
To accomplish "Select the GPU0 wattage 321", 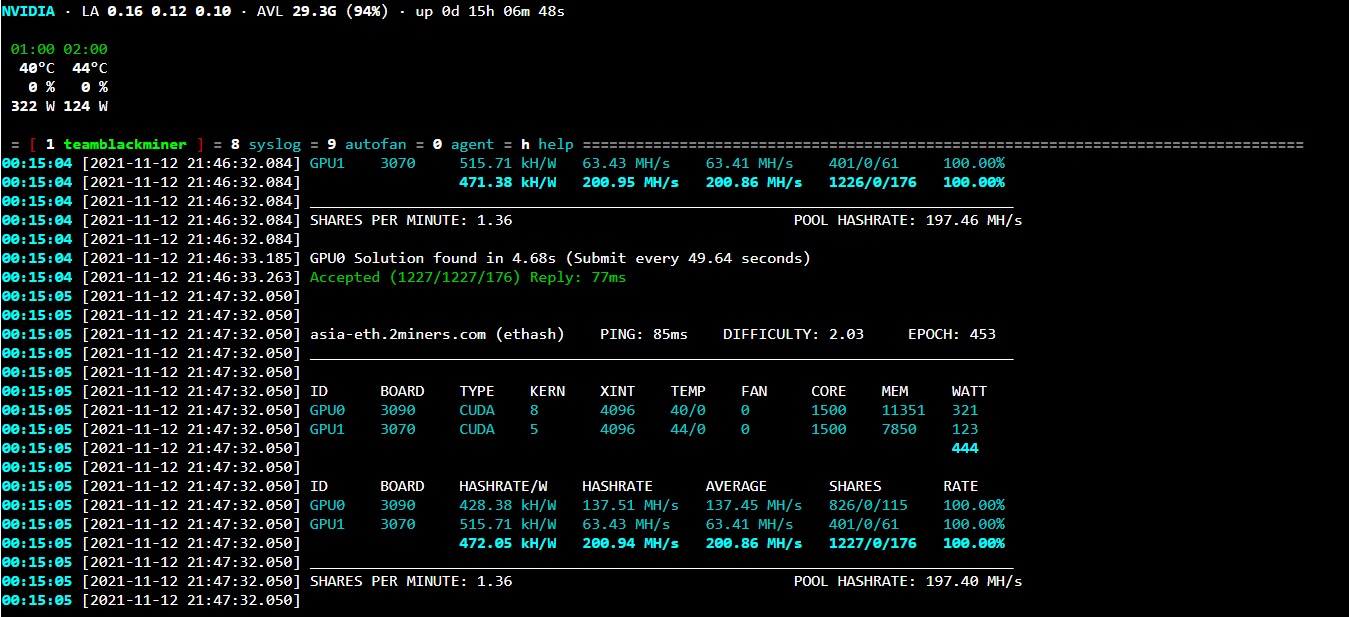I will click(x=965, y=410).
